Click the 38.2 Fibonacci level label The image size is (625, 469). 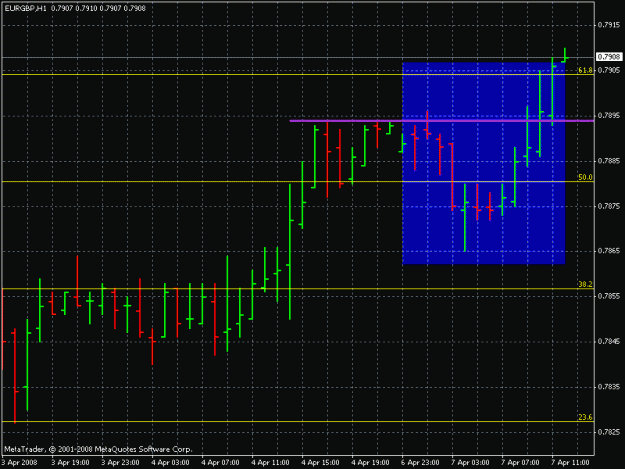tap(585, 284)
